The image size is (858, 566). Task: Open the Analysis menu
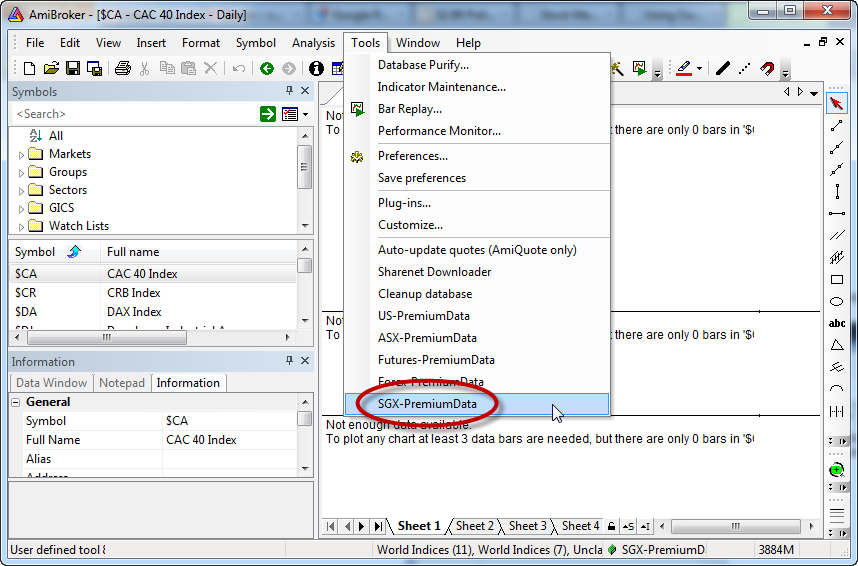coord(313,43)
